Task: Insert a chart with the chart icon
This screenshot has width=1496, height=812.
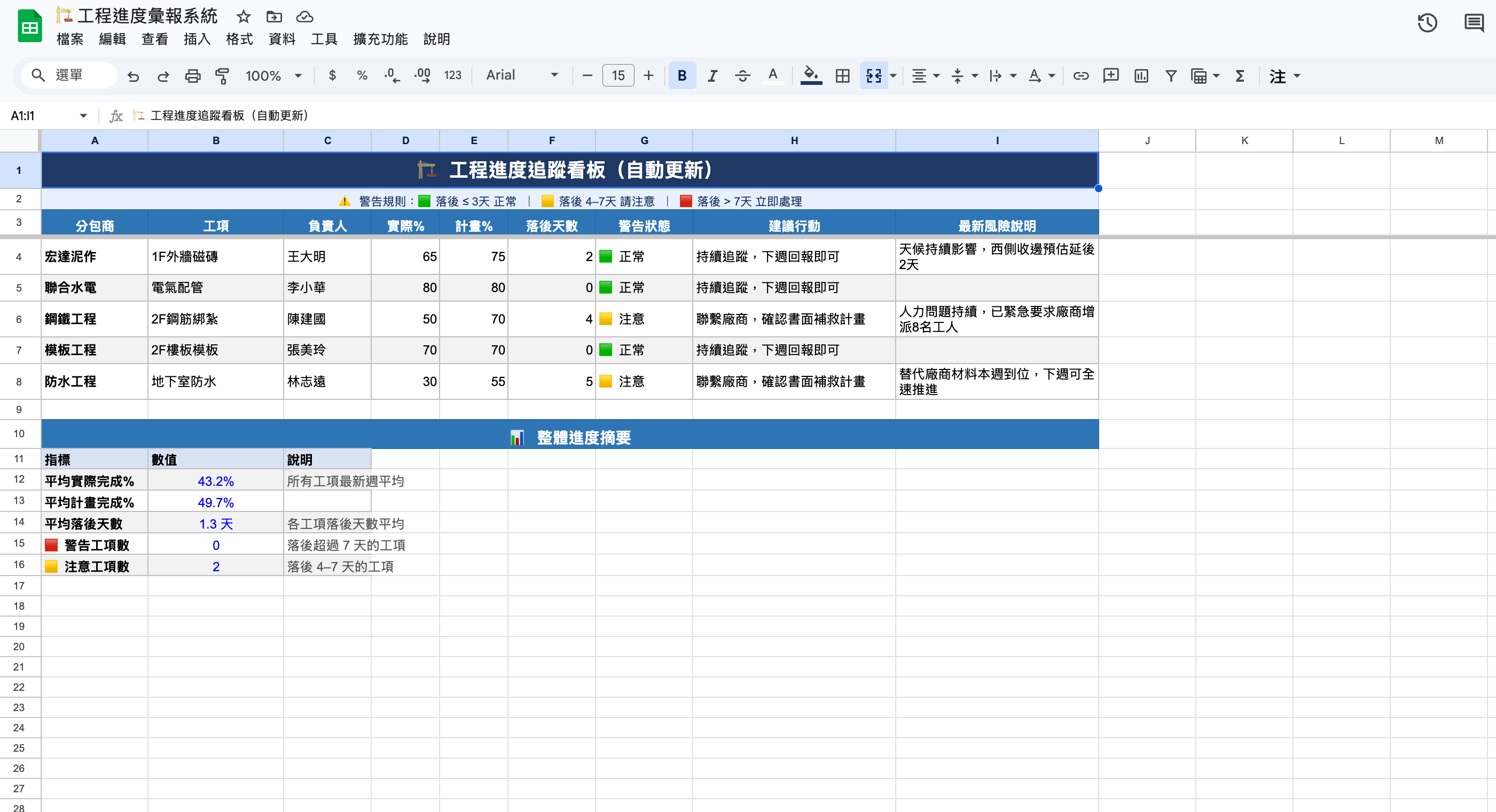Action: tap(1141, 75)
